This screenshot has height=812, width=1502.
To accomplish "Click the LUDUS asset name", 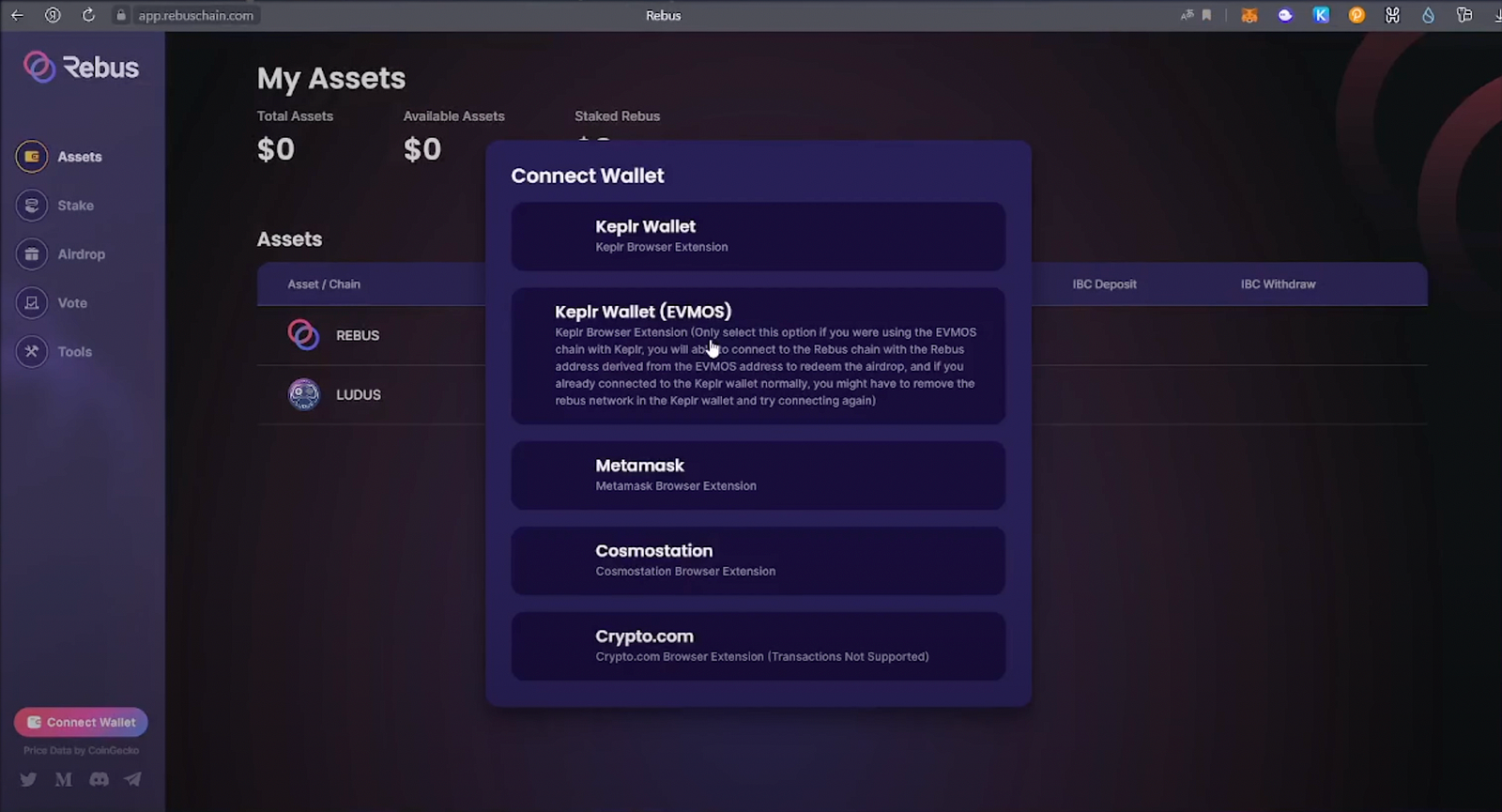I will tap(359, 394).
